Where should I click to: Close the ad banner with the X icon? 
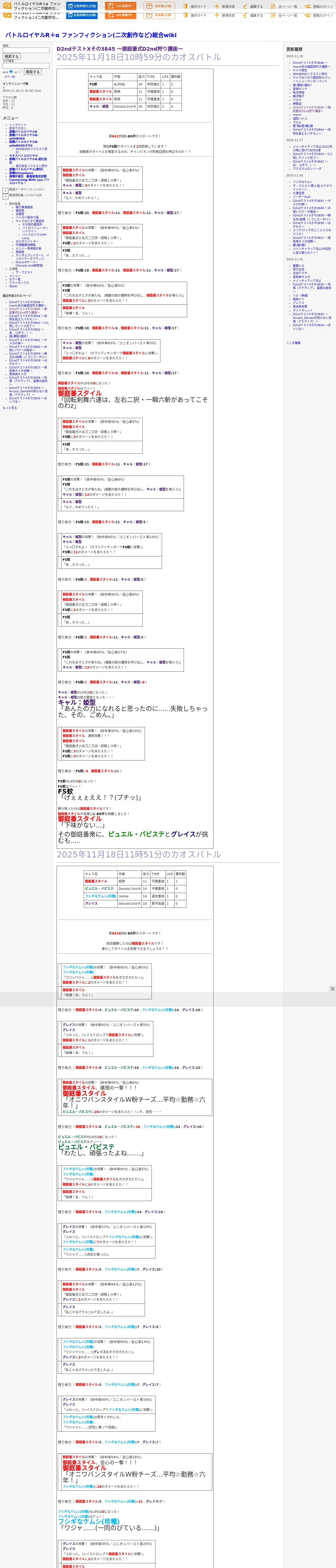click(x=332, y=989)
